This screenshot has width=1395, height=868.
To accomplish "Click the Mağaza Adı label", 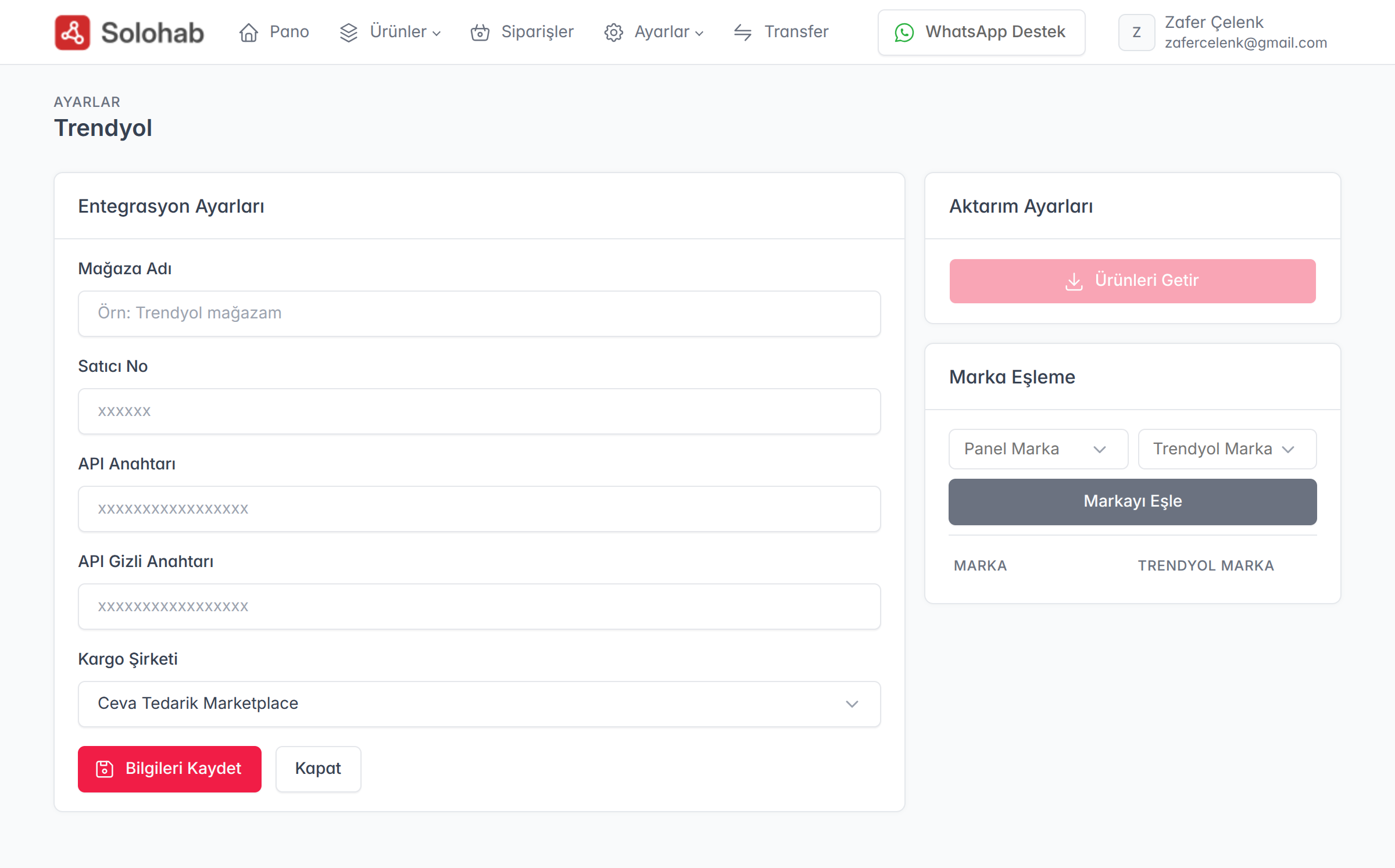I will pyautogui.click(x=125, y=268).
